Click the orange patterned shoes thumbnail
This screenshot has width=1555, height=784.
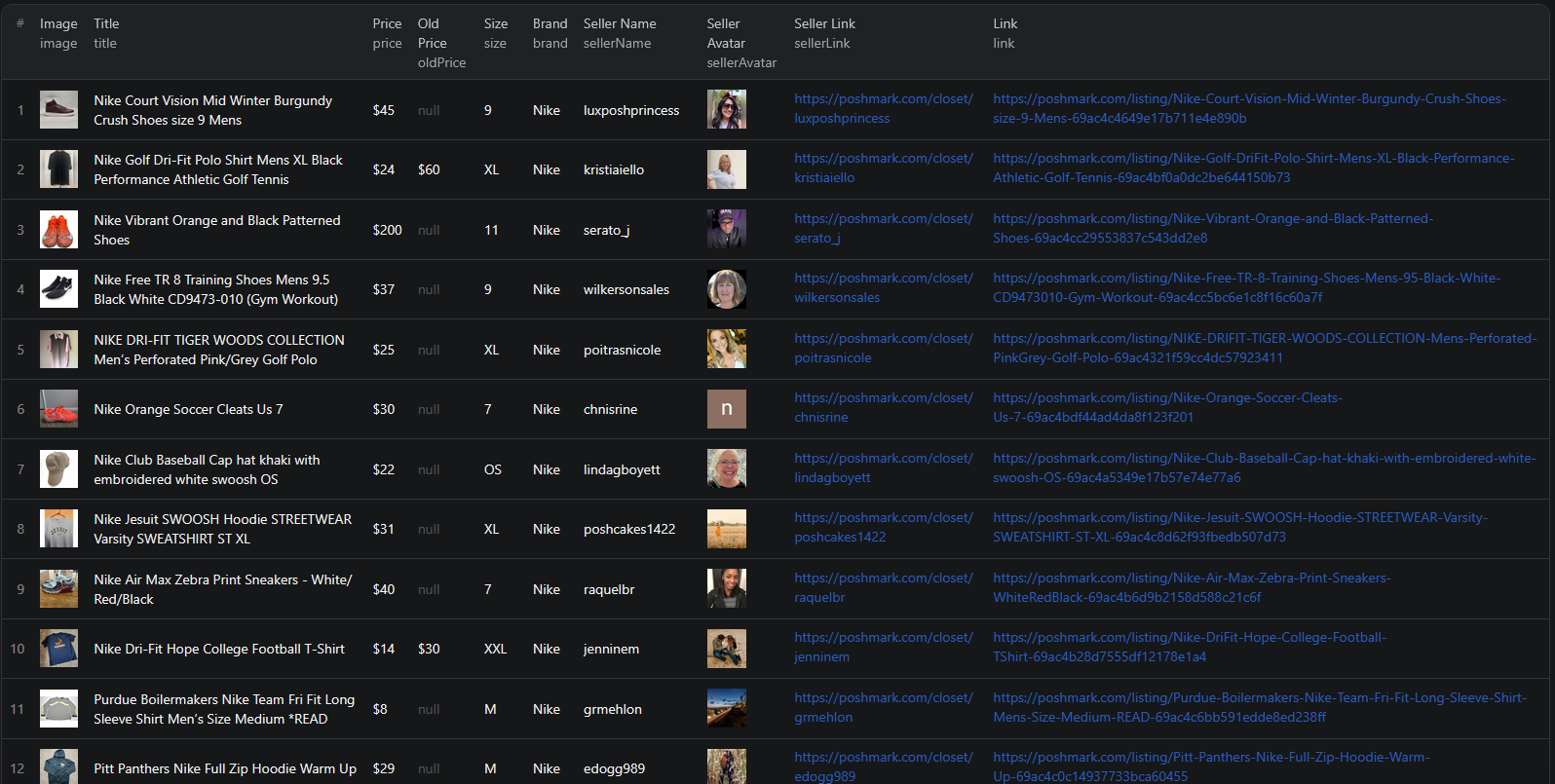58,230
